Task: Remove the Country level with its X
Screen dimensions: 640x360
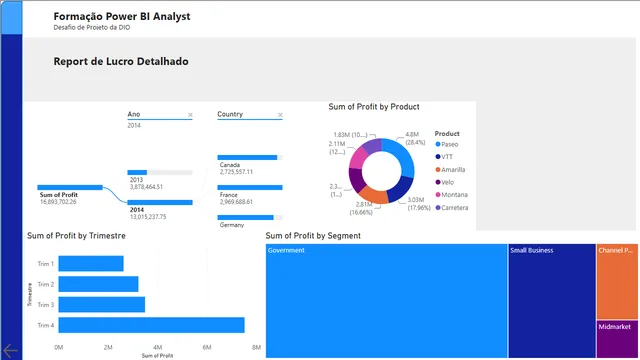Action: (x=280, y=115)
